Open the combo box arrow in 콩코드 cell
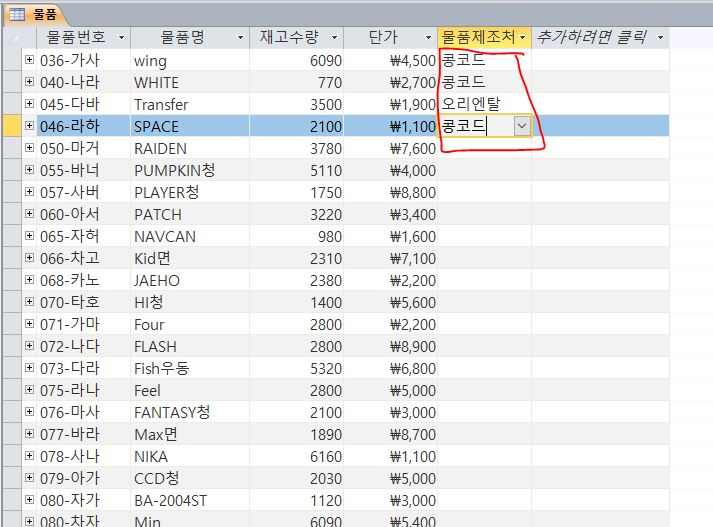Image resolution: width=713 pixels, height=527 pixels. click(x=522, y=126)
